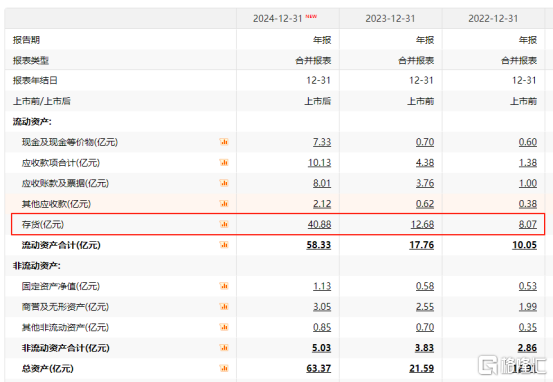
Task: Open chart icon for 其他非流动资产 row
Action: pos(224,327)
